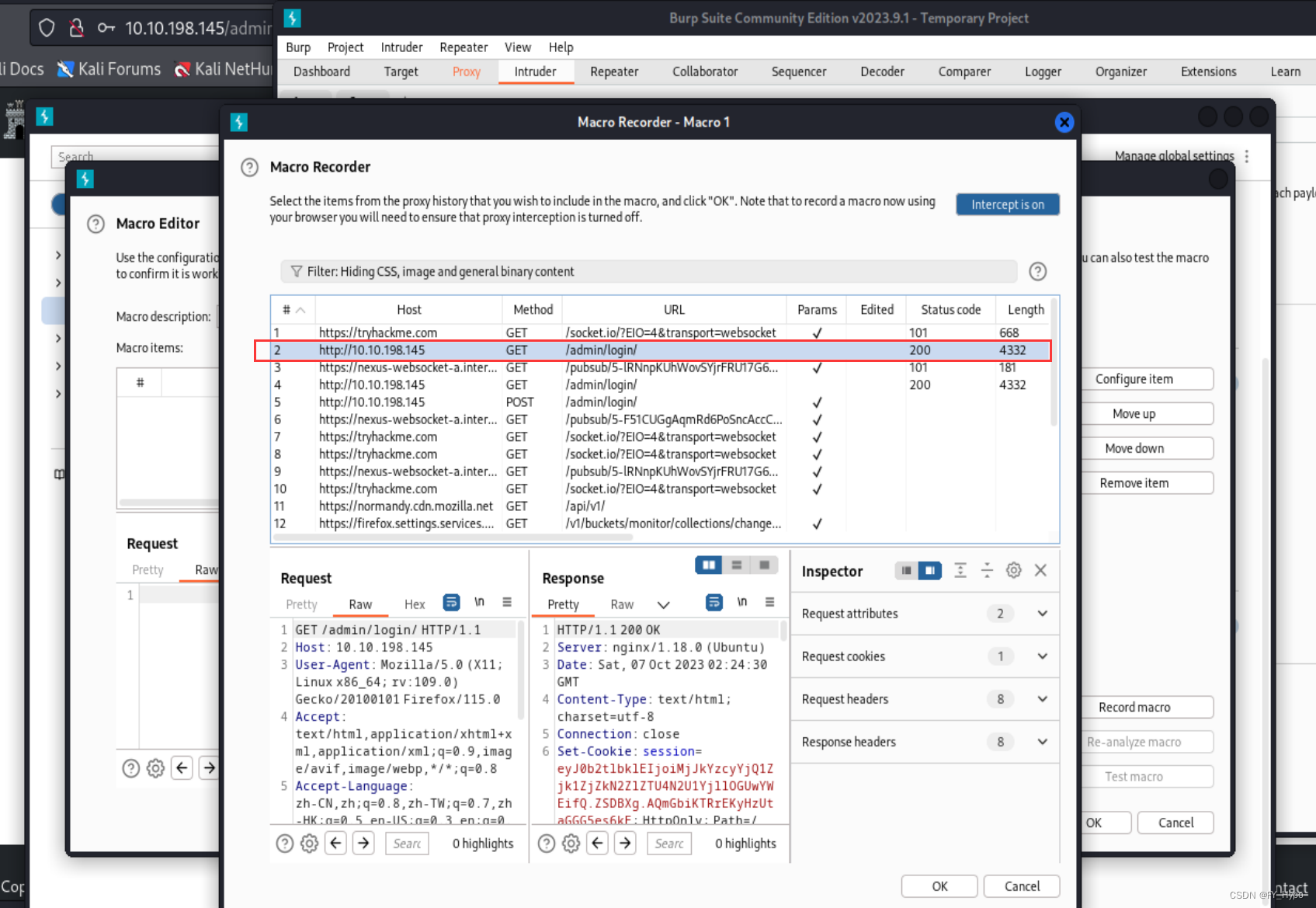Go to next search match in Response editor

pyautogui.click(x=625, y=843)
